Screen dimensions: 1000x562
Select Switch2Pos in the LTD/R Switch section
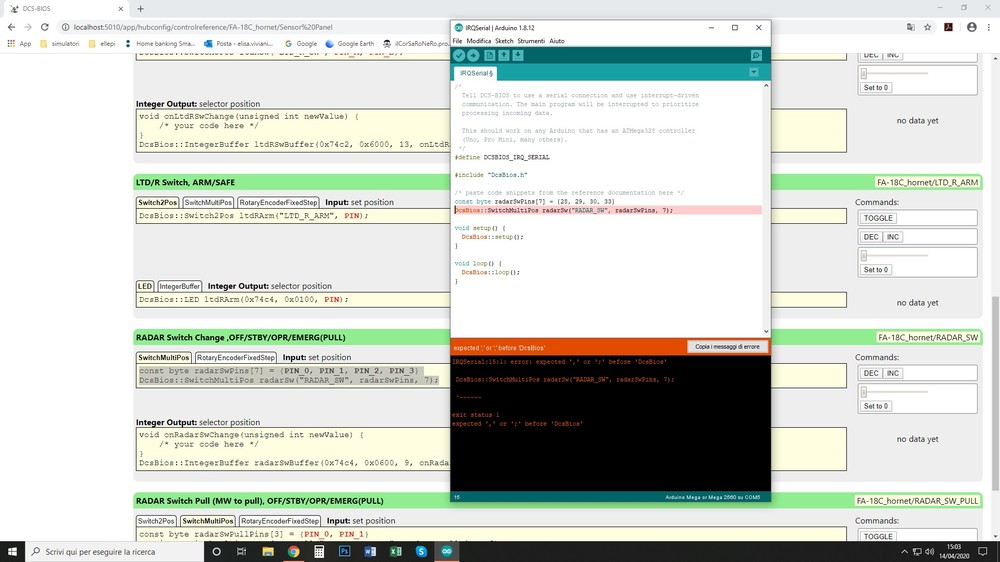(157, 202)
